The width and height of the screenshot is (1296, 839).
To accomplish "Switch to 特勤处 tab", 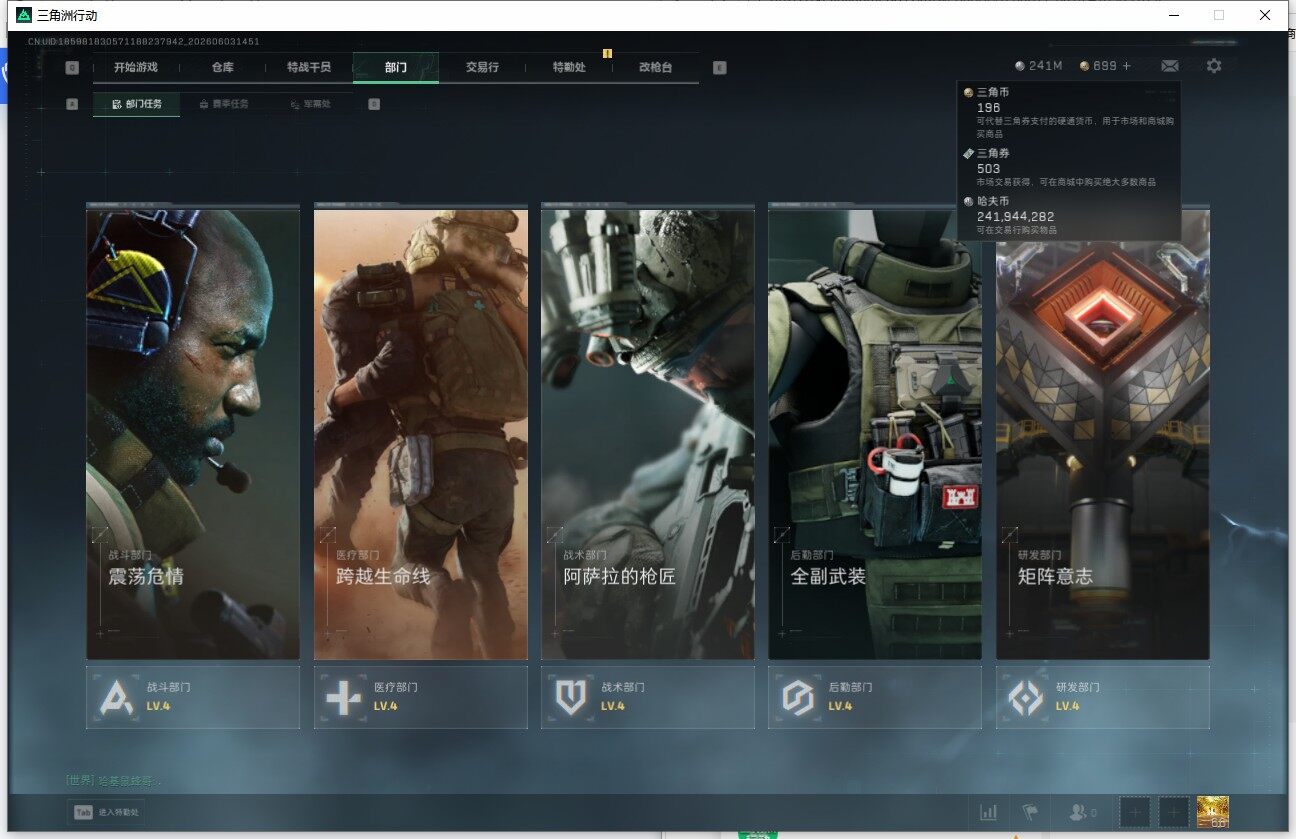I will pyautogui.click(x=569, y=68).
